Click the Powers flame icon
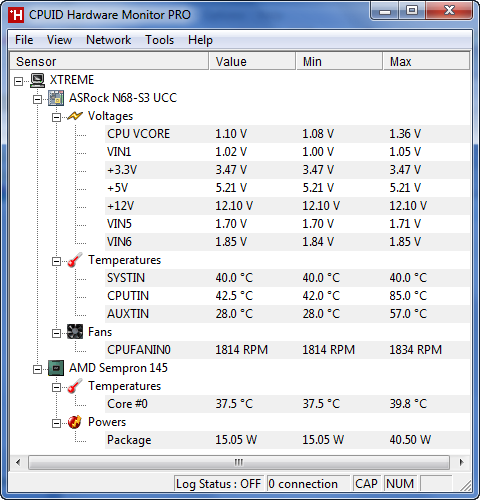 pyautogui.click(x=75, y=422)
